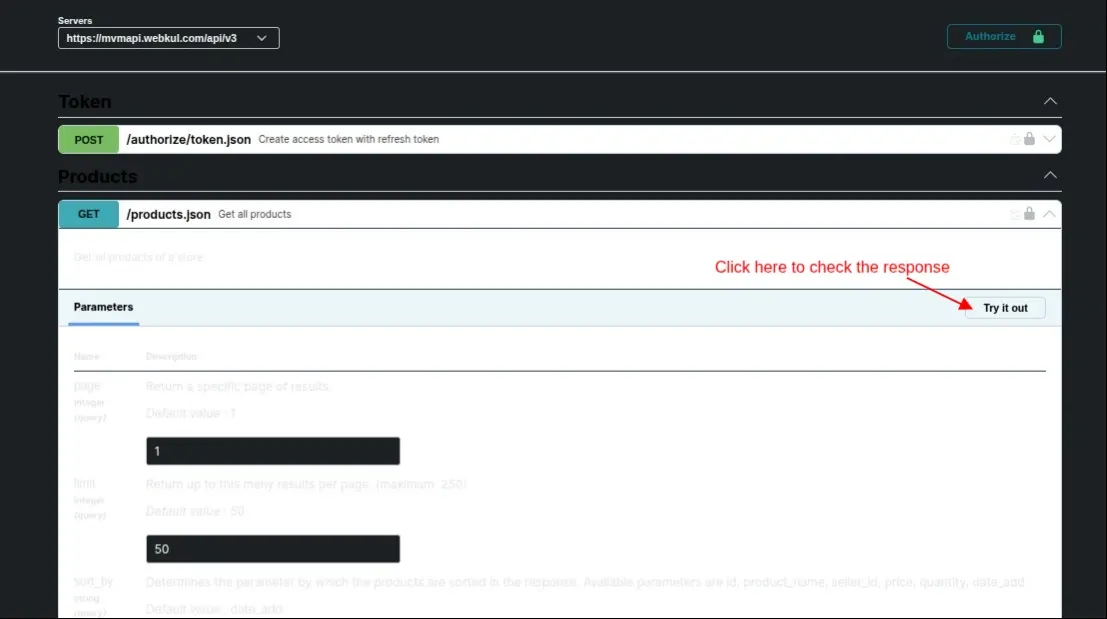The width and height of the screenshot is (1107, 619).
Task: Click the /products.json endpoint path
Action: 168,215
